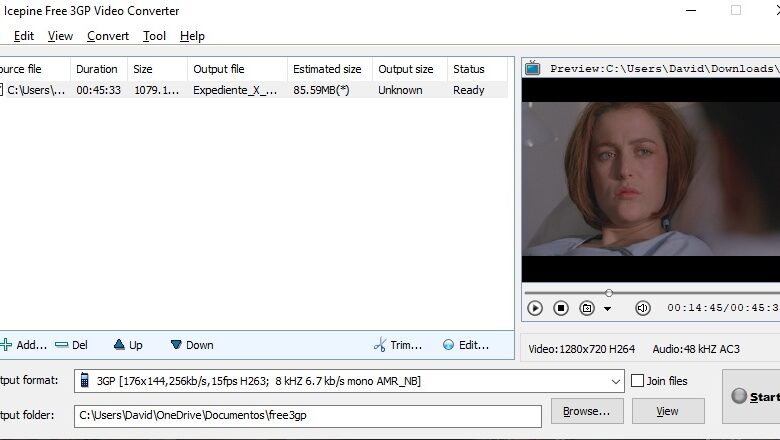
Task: Click the output folder path field
Action: click(x=307, y=416)
